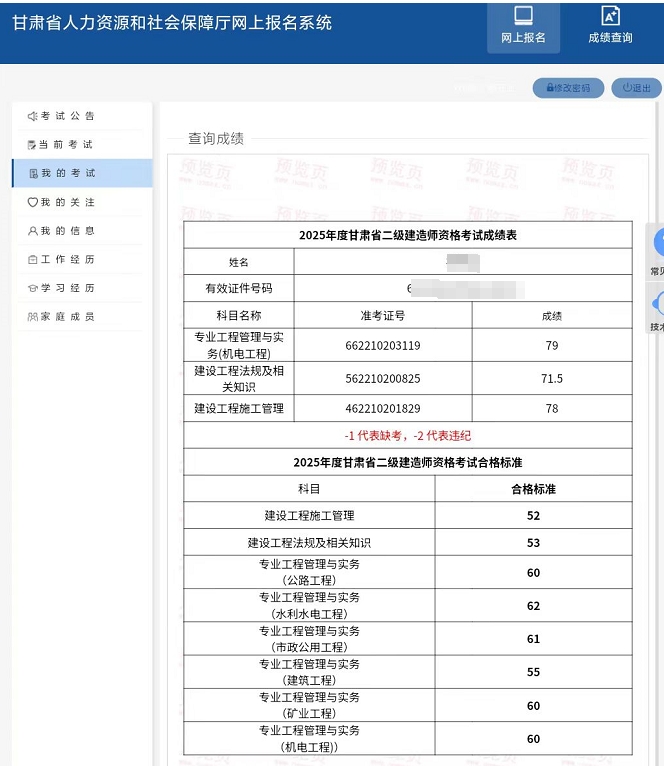This screenshot has height=766, width=664.
Task: Click the briefcase icon beside 工作经历
Action: pyautogui.click(x=32, y=259)
